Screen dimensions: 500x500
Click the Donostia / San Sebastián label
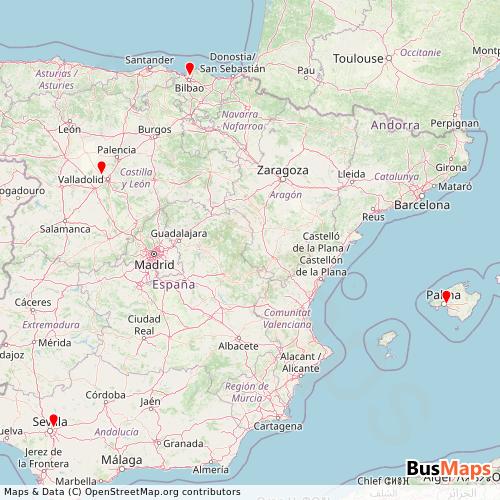233,63
